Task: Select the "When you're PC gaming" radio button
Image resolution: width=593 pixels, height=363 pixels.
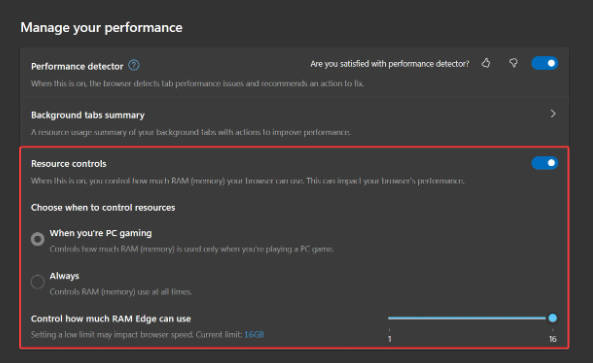Action: (37, 239)
